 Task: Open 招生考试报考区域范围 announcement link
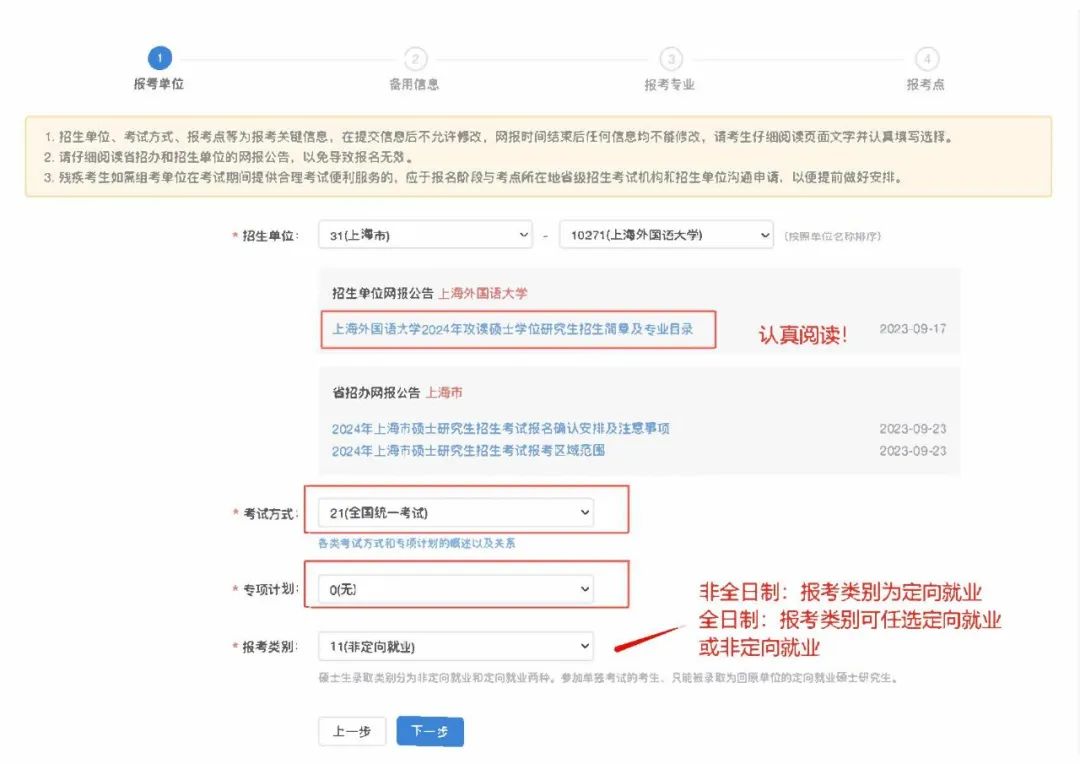[468, 450]
